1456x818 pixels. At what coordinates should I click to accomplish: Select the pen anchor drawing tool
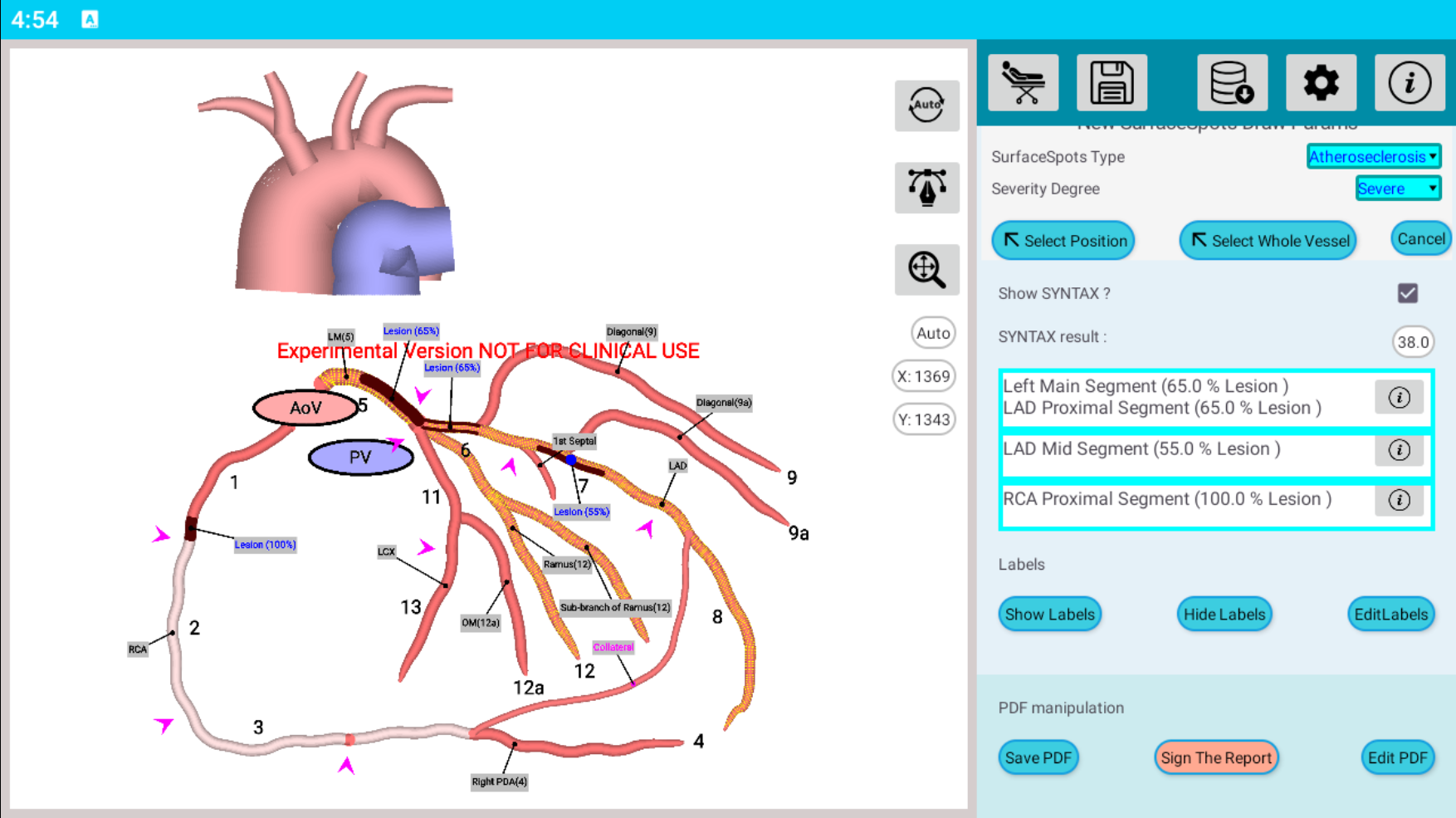(x=926, y=188)
